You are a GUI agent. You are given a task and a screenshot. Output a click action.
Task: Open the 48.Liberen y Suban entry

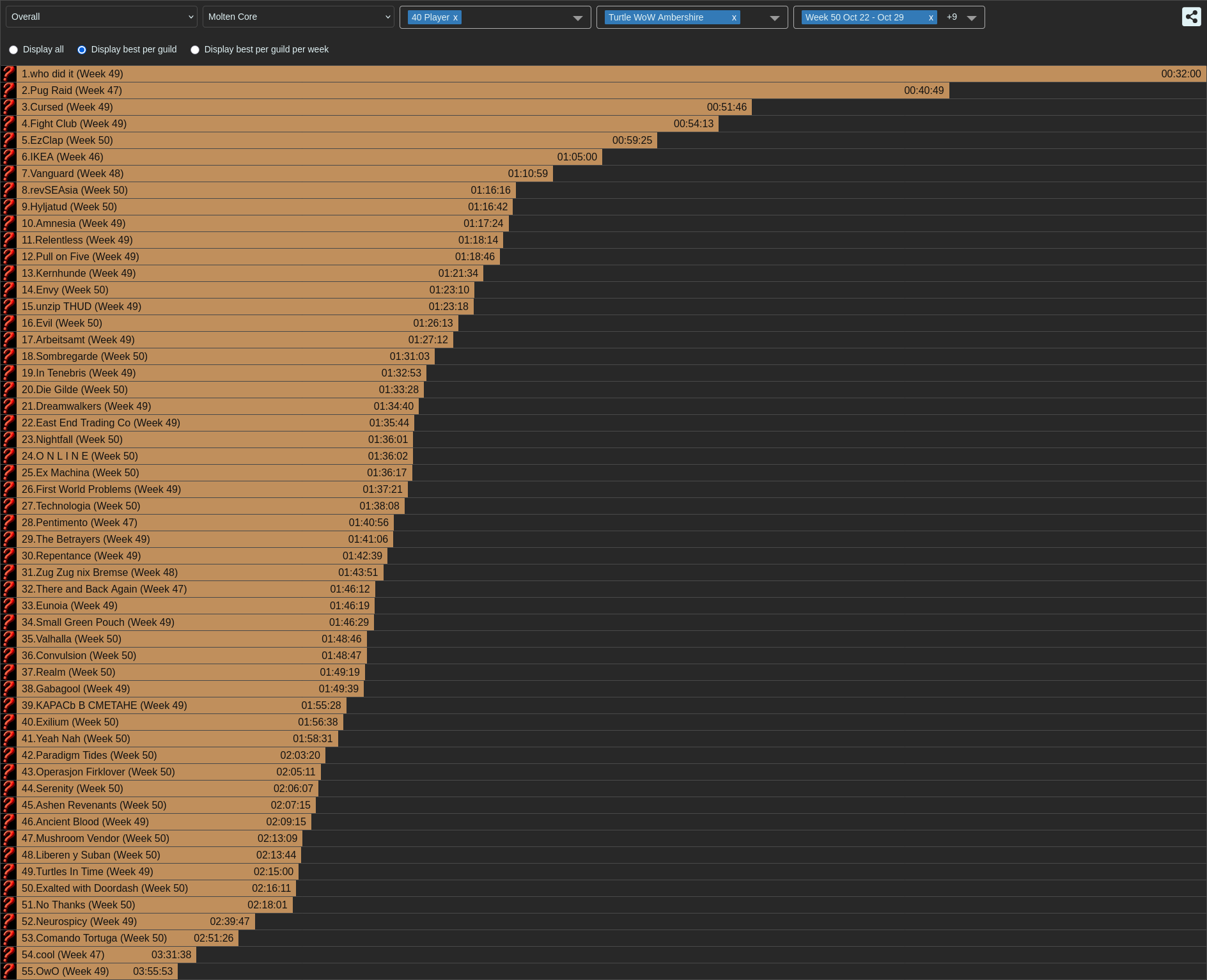pos(91,855)
